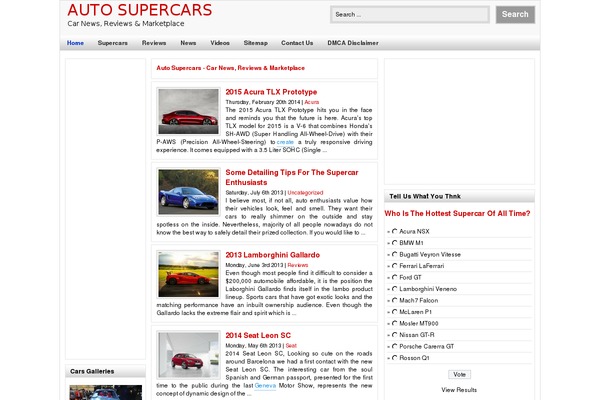Click the Cars Galleries thumbnail image

pos(106,392)
